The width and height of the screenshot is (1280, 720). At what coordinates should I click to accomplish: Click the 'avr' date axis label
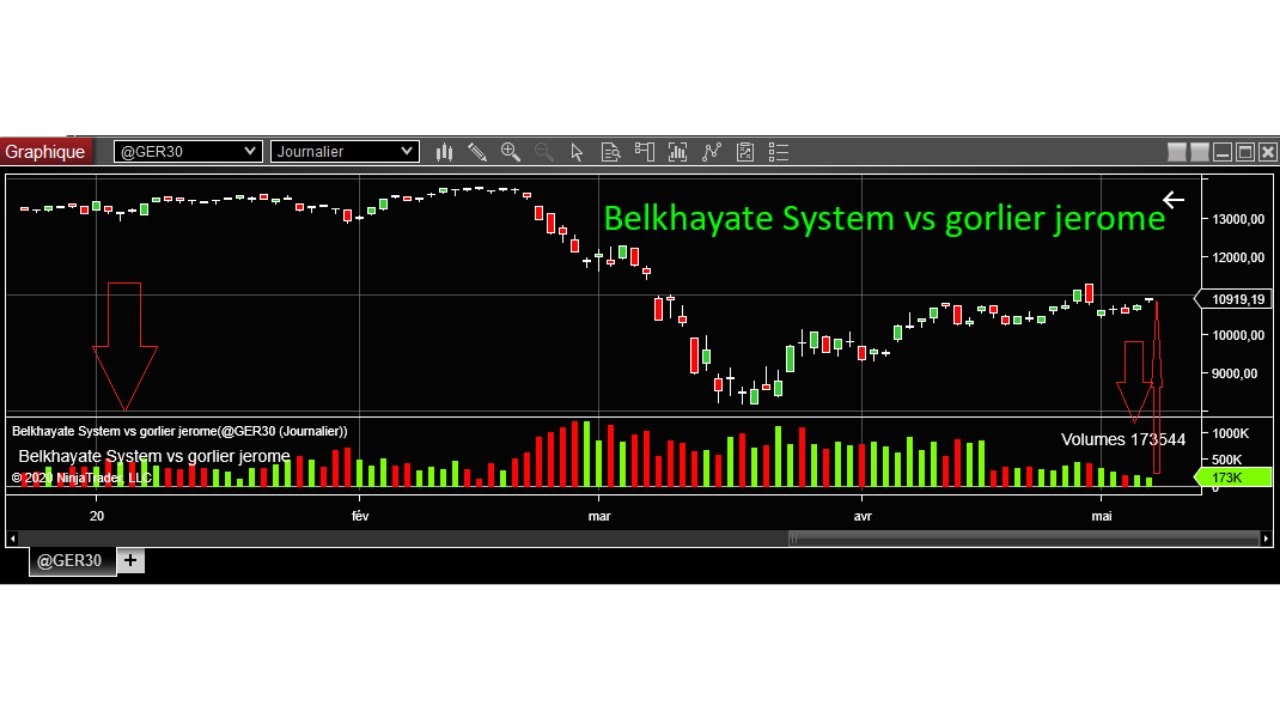click(862, 516)
